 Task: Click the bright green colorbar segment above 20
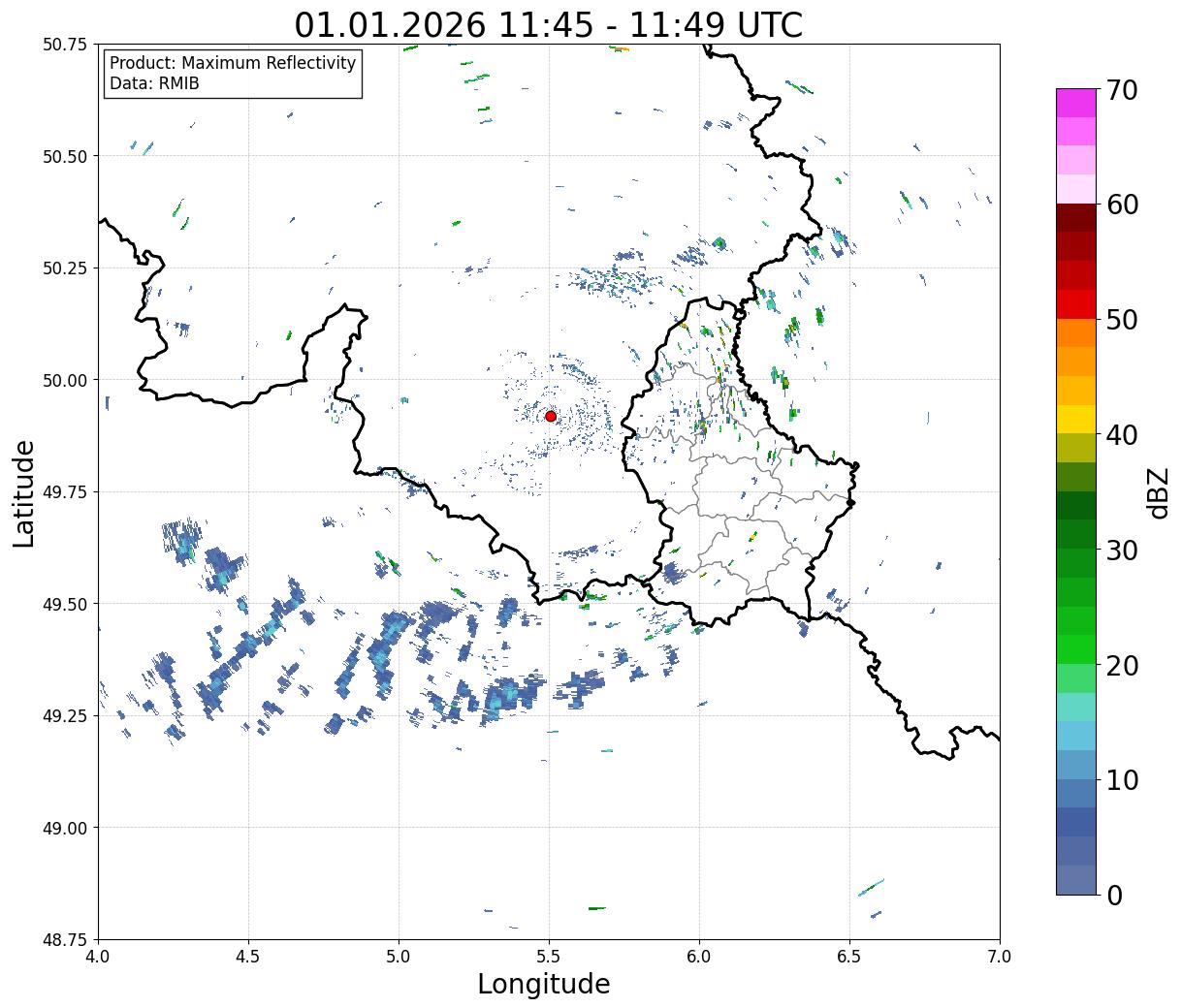(x=1075, y=648)
